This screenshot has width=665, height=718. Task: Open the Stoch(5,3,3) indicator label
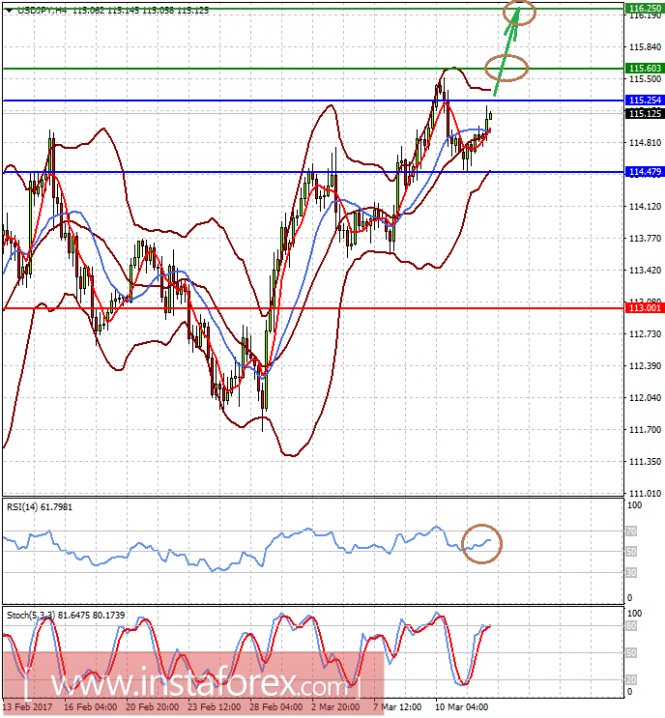(65, 615)
